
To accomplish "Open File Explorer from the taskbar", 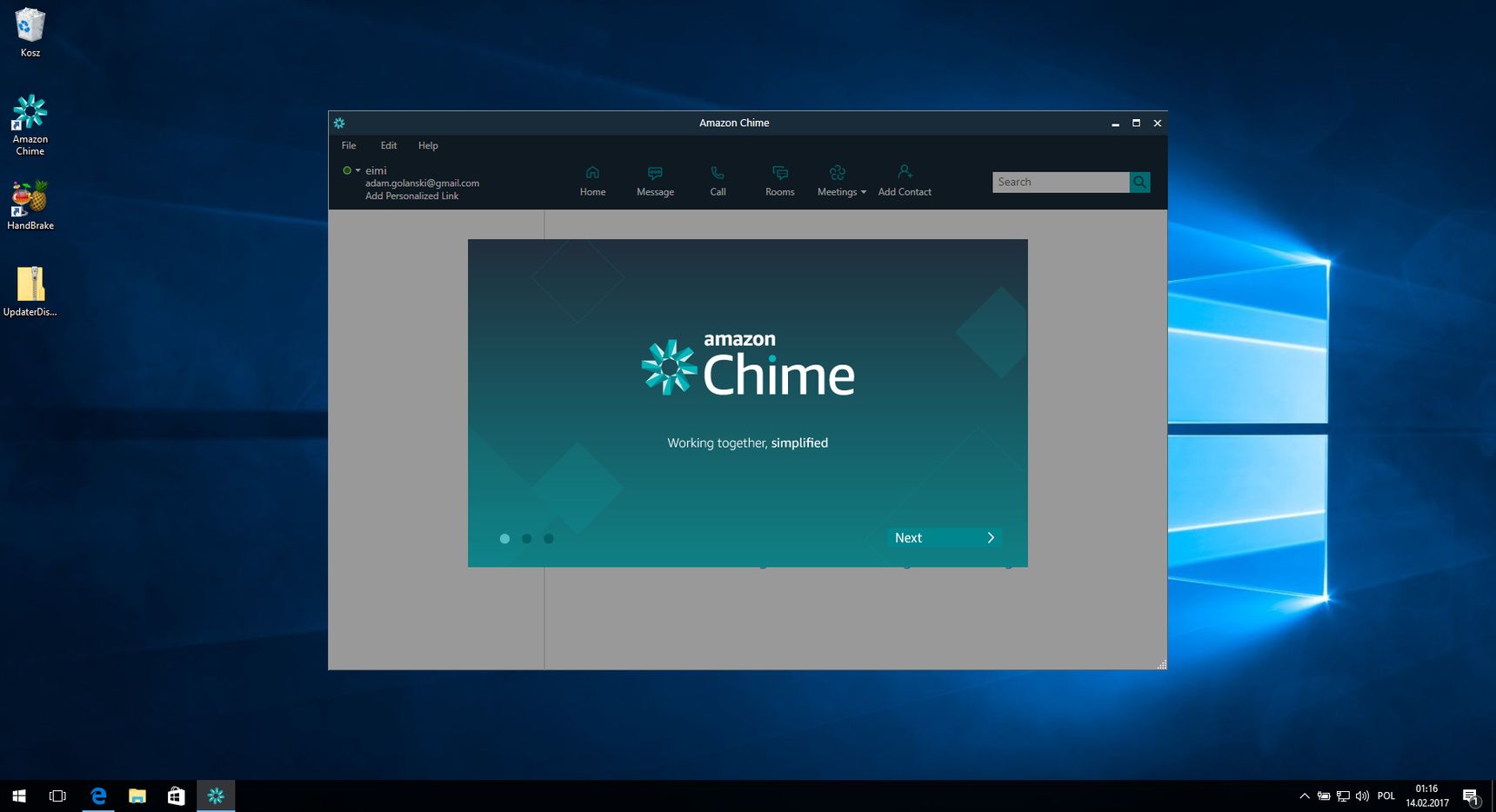I will (137, 795).
